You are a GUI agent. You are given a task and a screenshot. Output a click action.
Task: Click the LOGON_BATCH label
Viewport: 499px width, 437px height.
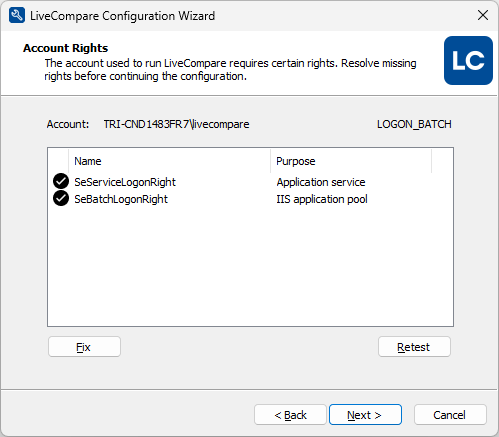[414, 124]
